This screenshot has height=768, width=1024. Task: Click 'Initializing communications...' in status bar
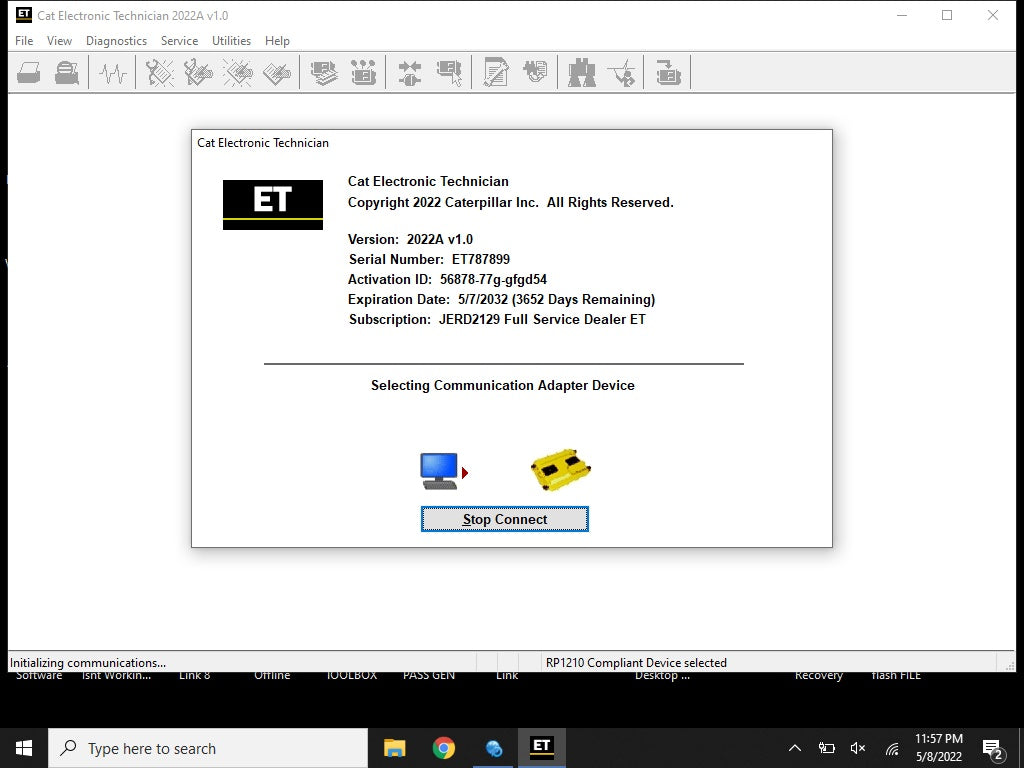point(88,663)
